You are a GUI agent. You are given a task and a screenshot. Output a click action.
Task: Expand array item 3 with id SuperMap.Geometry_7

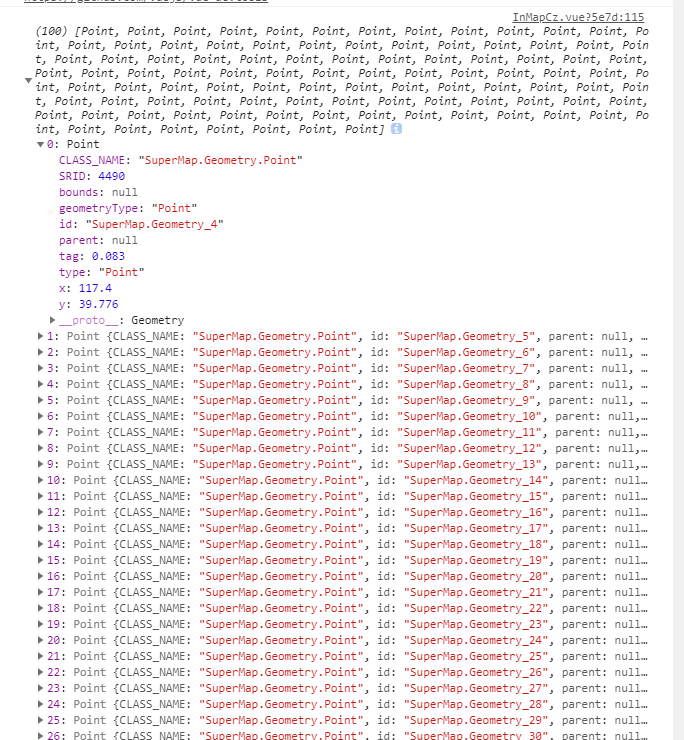point(41,368)
